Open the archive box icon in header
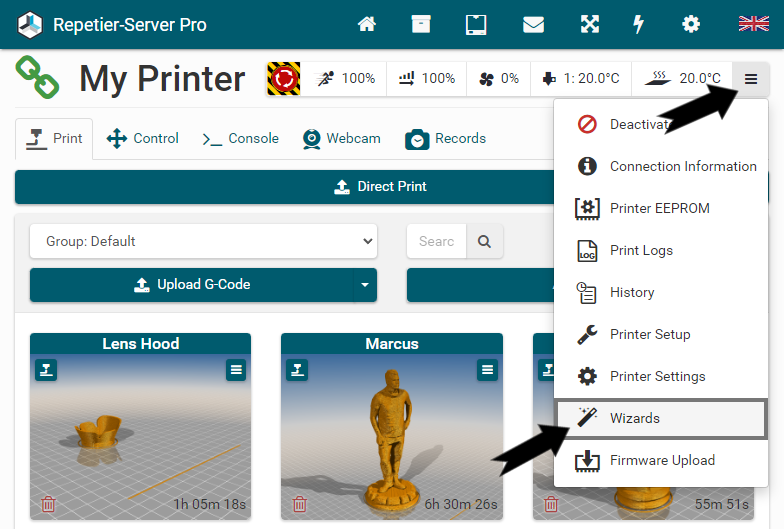This screenshot has height=529, width=784. 421,24
